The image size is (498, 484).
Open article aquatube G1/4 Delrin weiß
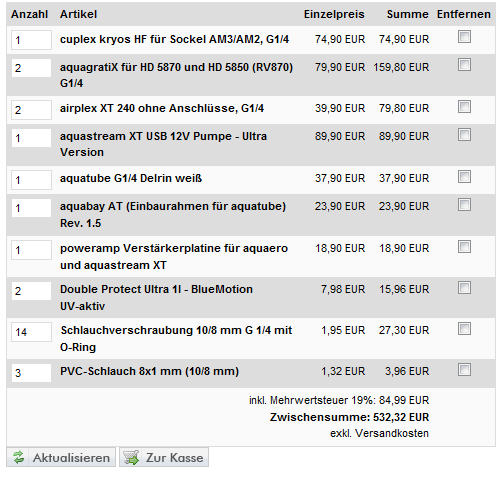(131, 178)
